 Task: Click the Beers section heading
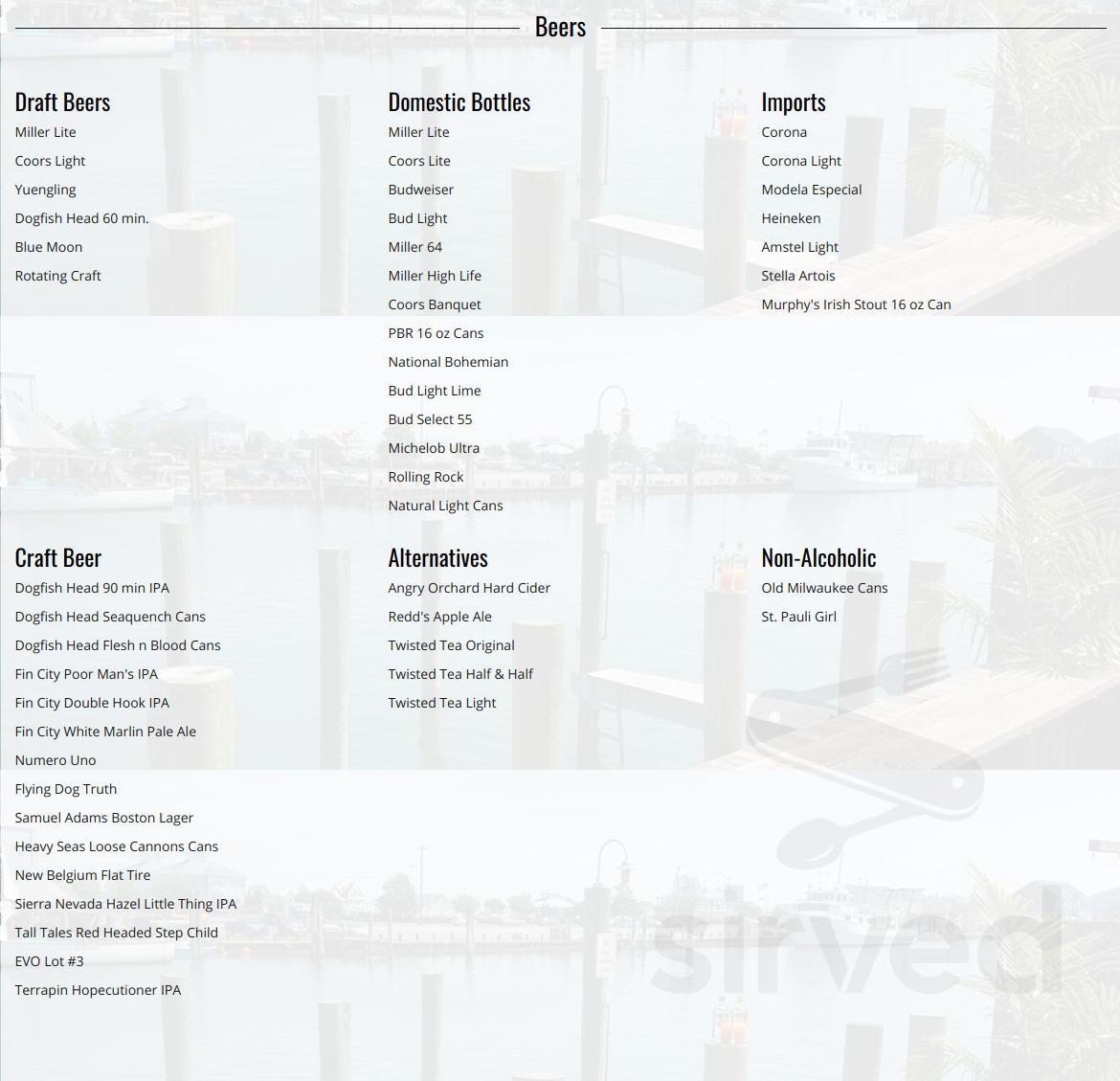click(x=560, y=26)
